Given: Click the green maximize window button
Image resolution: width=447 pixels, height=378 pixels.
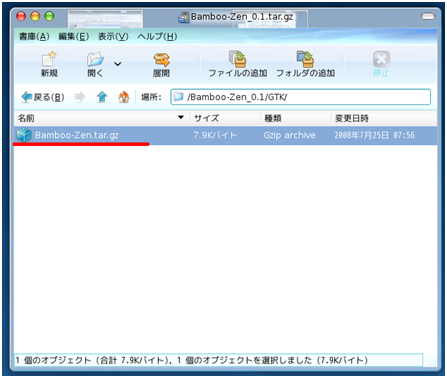Looking at the screenshot, I should point(49,16).
